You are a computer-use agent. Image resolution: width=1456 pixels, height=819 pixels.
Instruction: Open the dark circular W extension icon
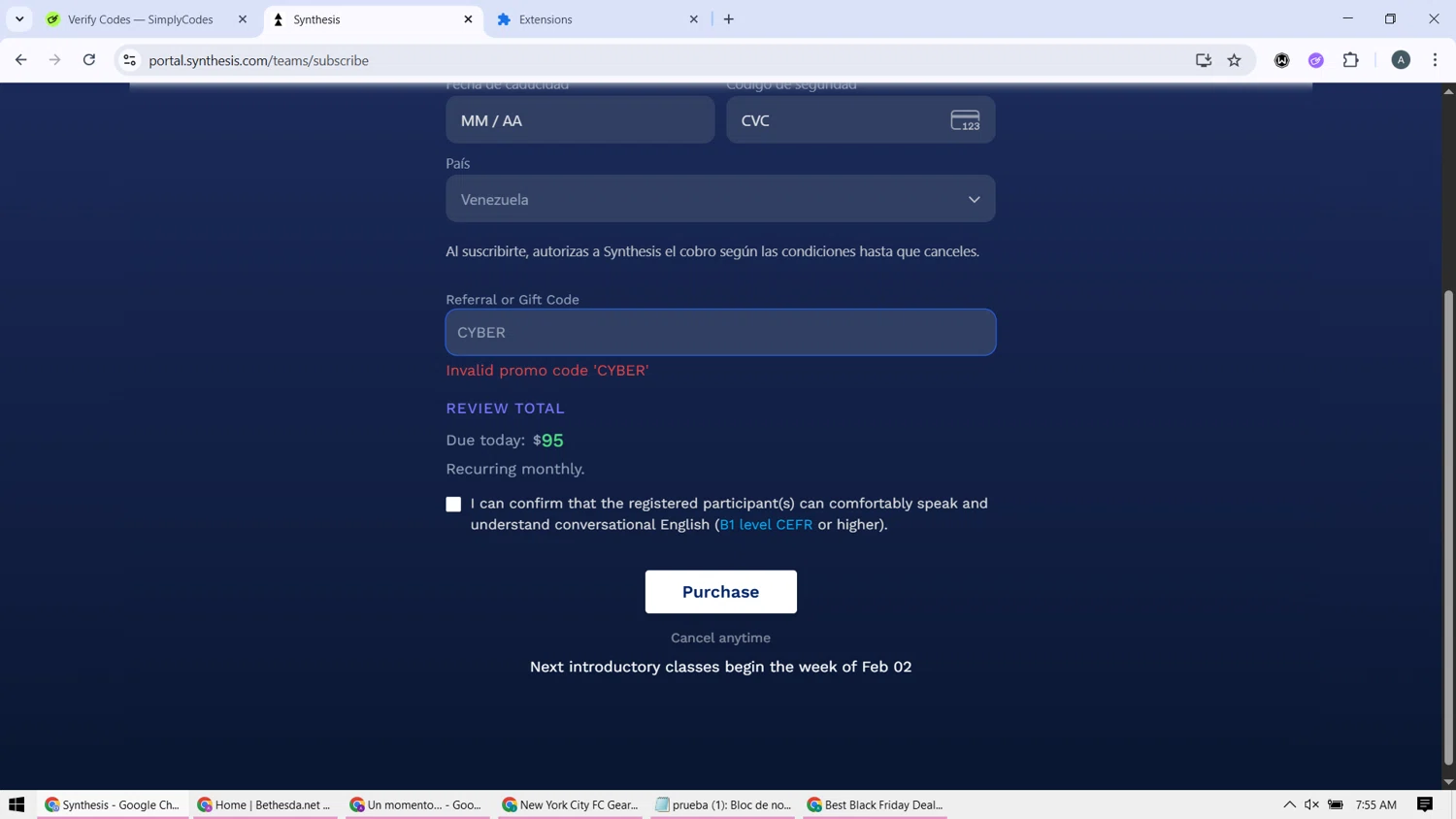[x=1282, y=60]
